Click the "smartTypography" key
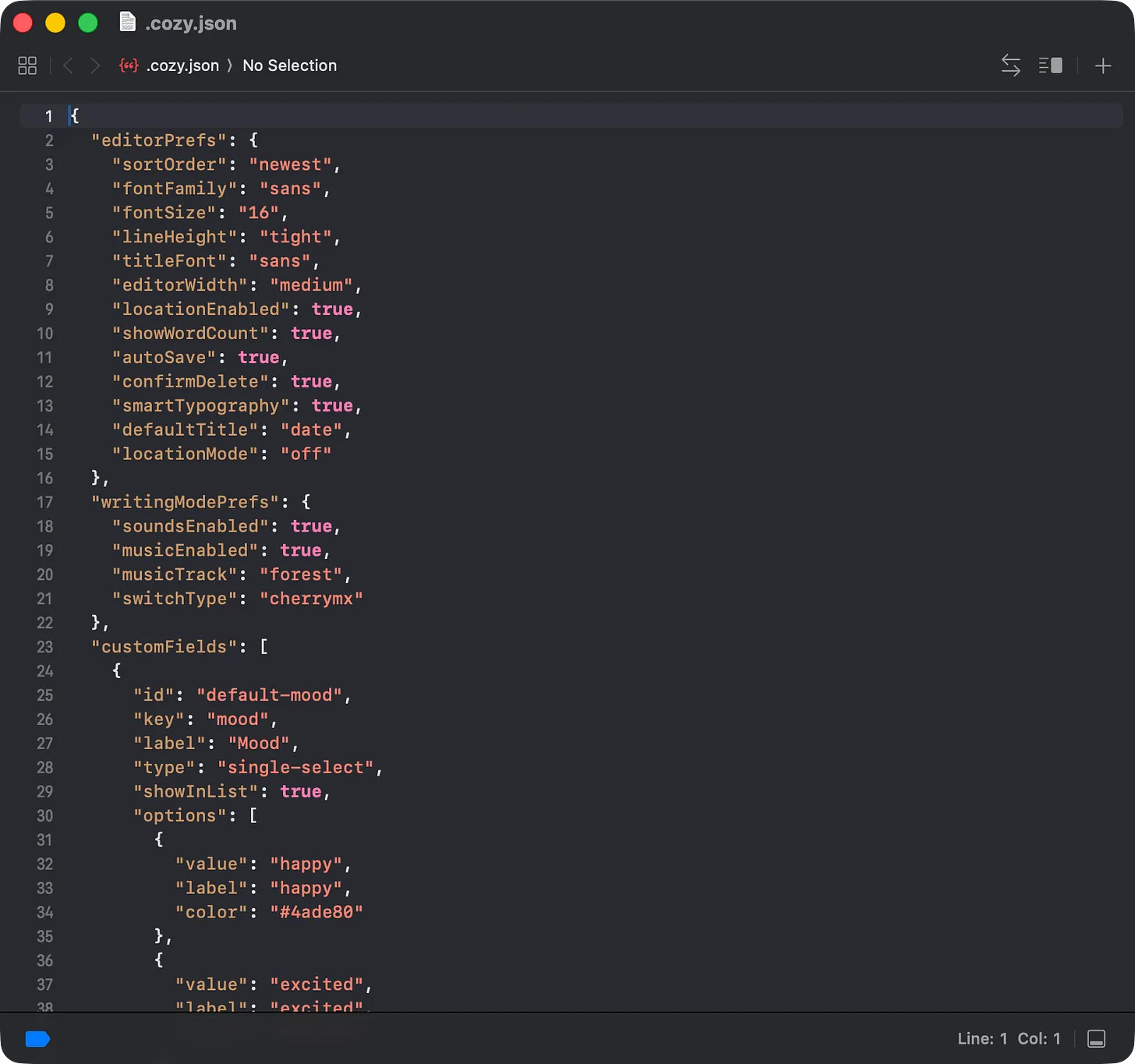The image size is (1135, 1064). 201,406
